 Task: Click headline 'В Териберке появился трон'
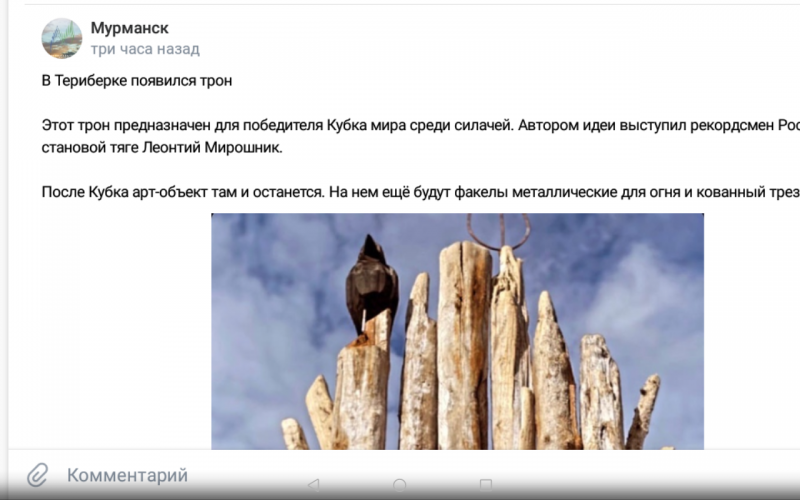pyautogui.click(x=137, y=81)
